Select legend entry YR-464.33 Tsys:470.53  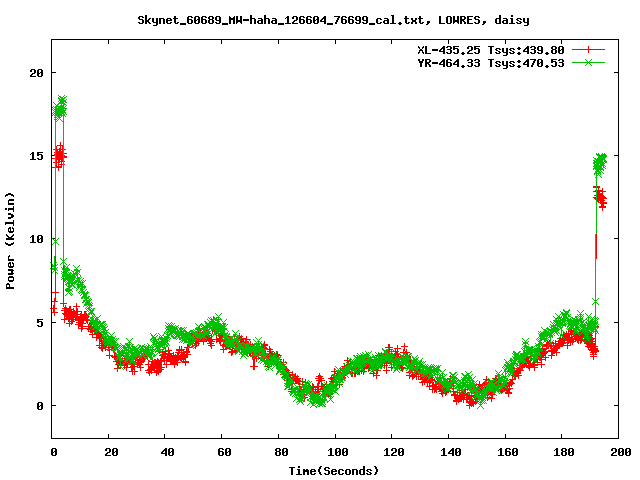click(491, 63)
